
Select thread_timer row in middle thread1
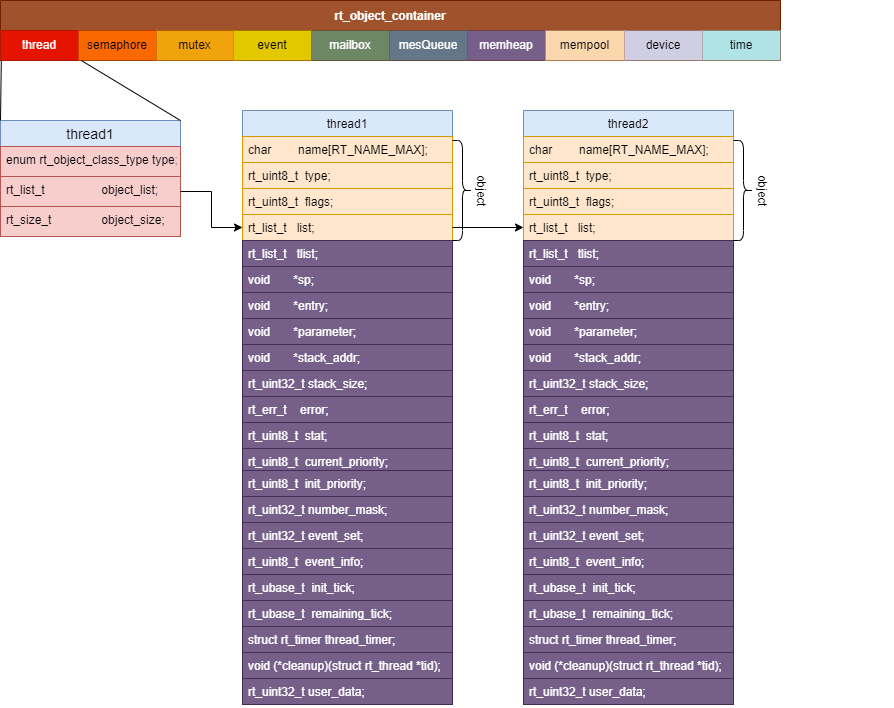pos(347,640)
